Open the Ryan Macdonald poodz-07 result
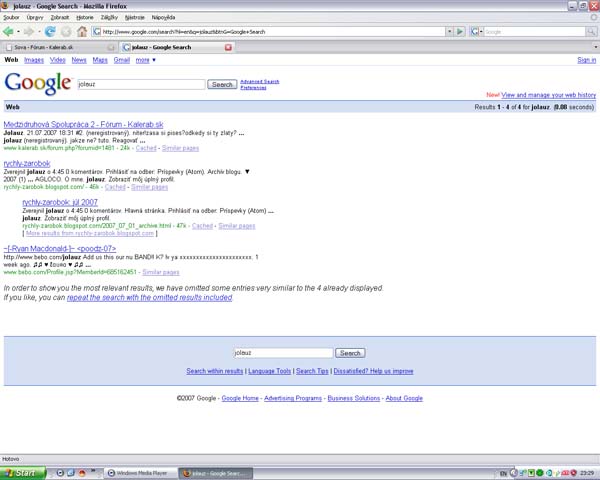This screenshot has height=480, width=600. click(x=60, y=248)
